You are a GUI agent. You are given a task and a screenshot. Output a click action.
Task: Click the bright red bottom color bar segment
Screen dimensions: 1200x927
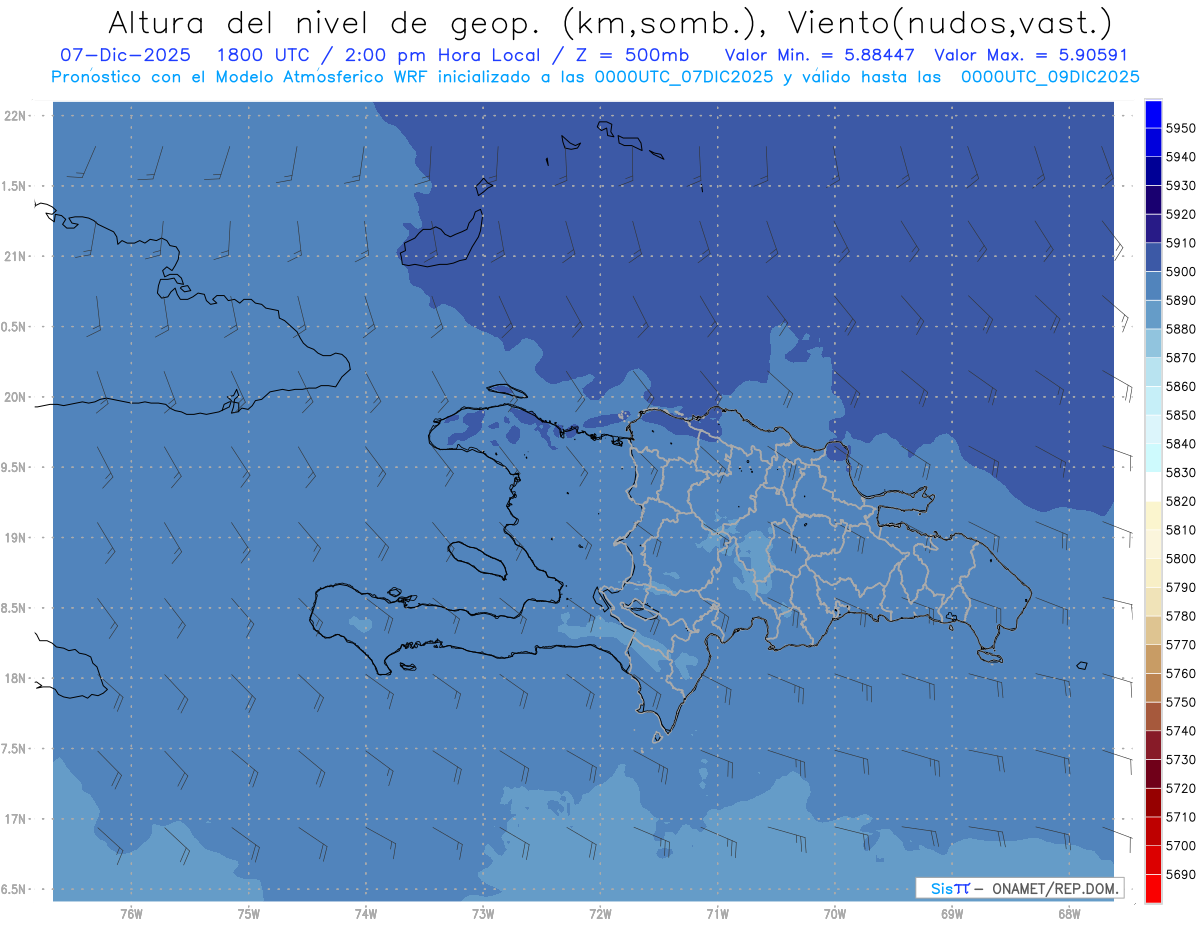coord(1152,888)
